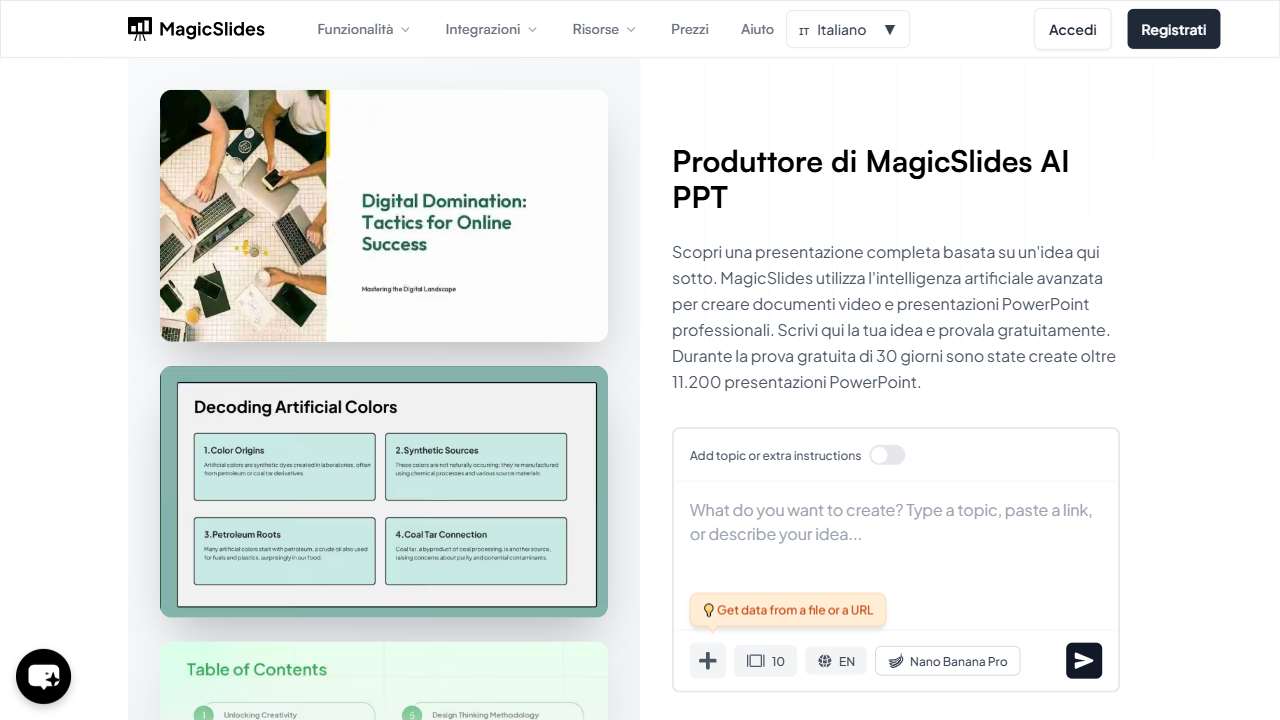Click the Registrati button

point(1173,29)
